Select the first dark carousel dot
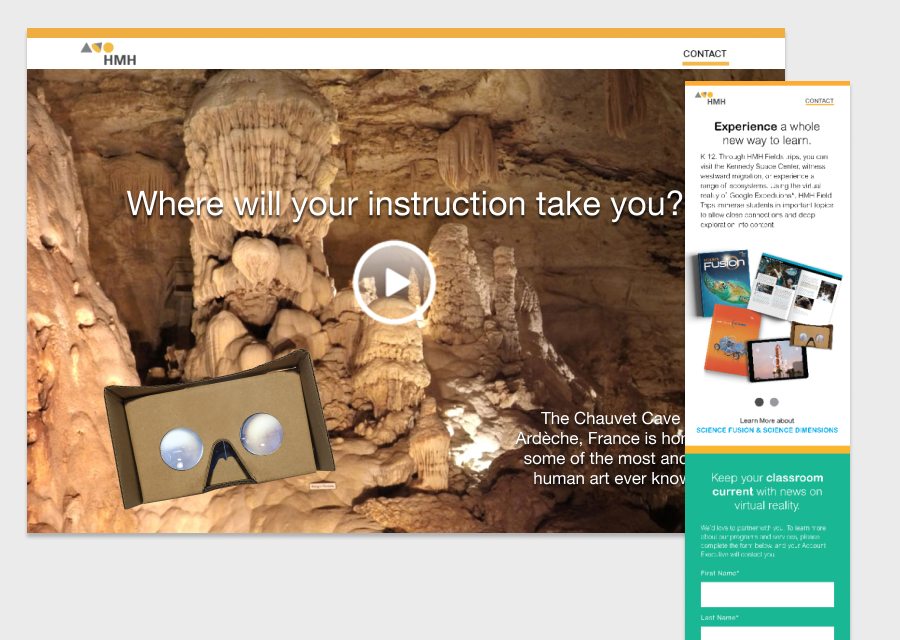This screenshot has height=640, width=900. pos(759,402)
